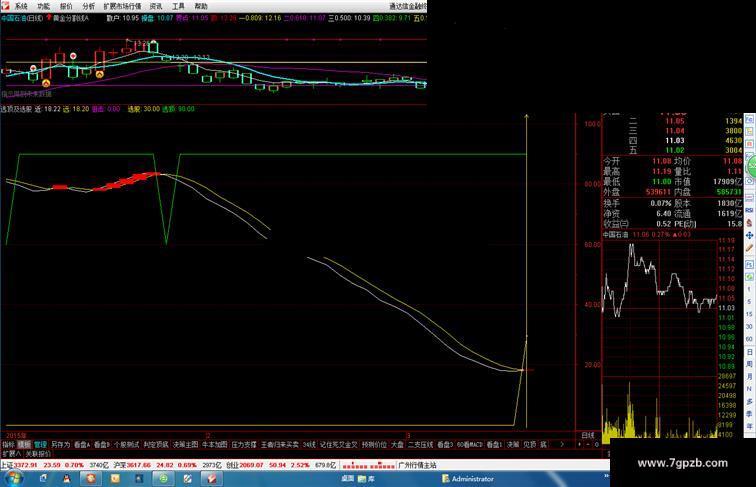This screenshot has height=487, width=756.
Task: Click the red figure icon in sidebar
Action: tap(749, 223)
